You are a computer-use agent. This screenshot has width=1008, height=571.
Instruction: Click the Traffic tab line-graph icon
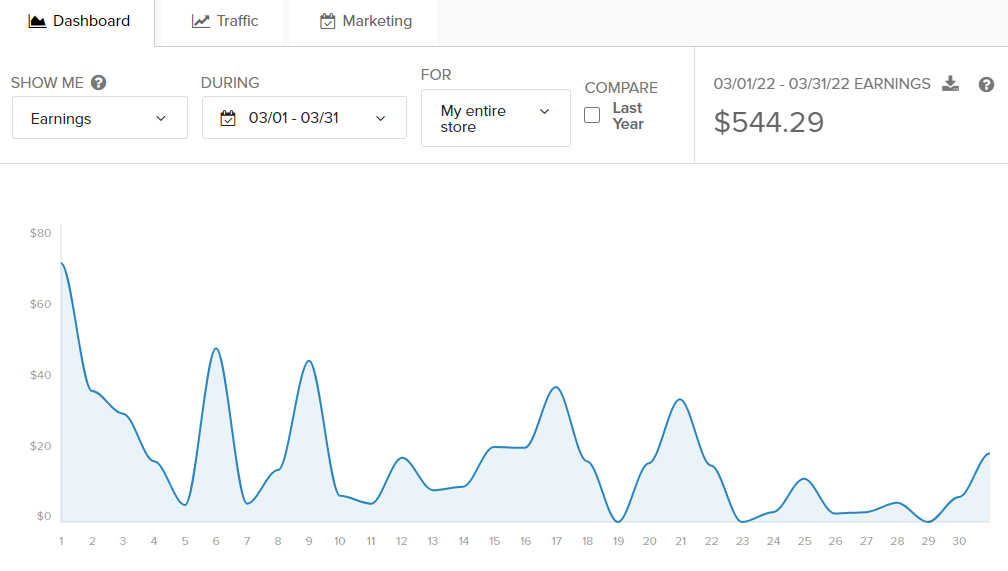(201, 21)
